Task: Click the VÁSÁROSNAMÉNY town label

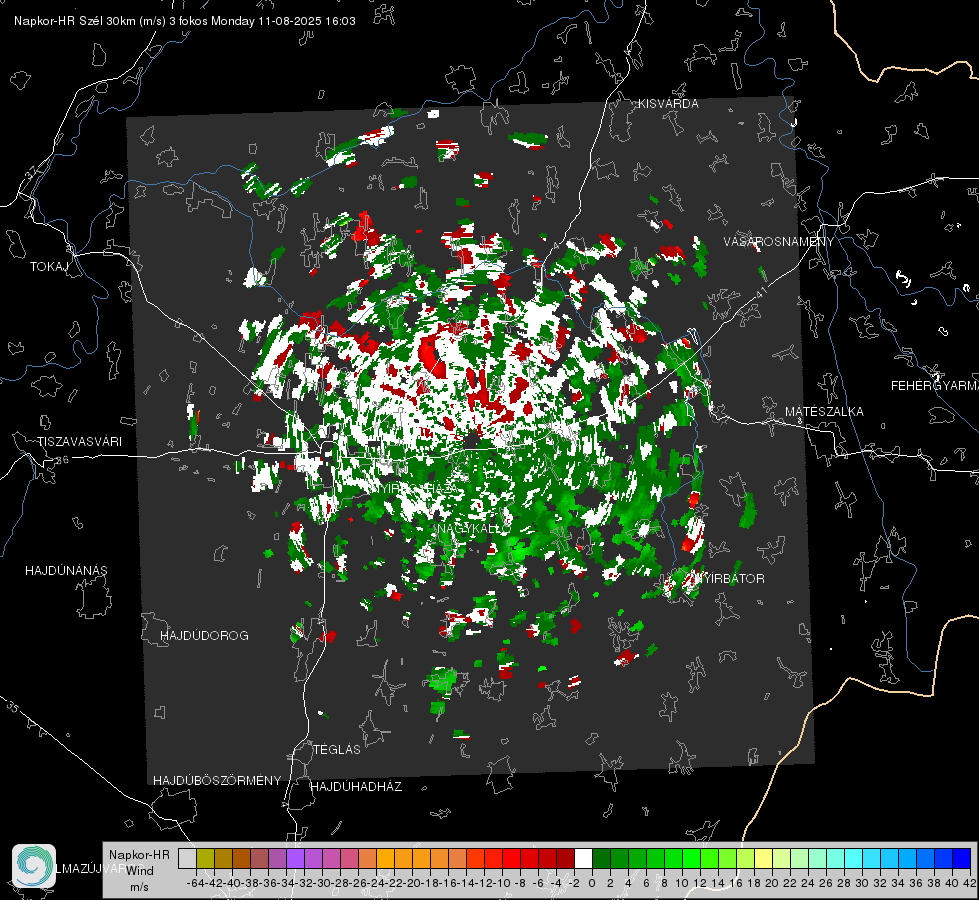Action: pyautogui.click(x=779, y=242)
